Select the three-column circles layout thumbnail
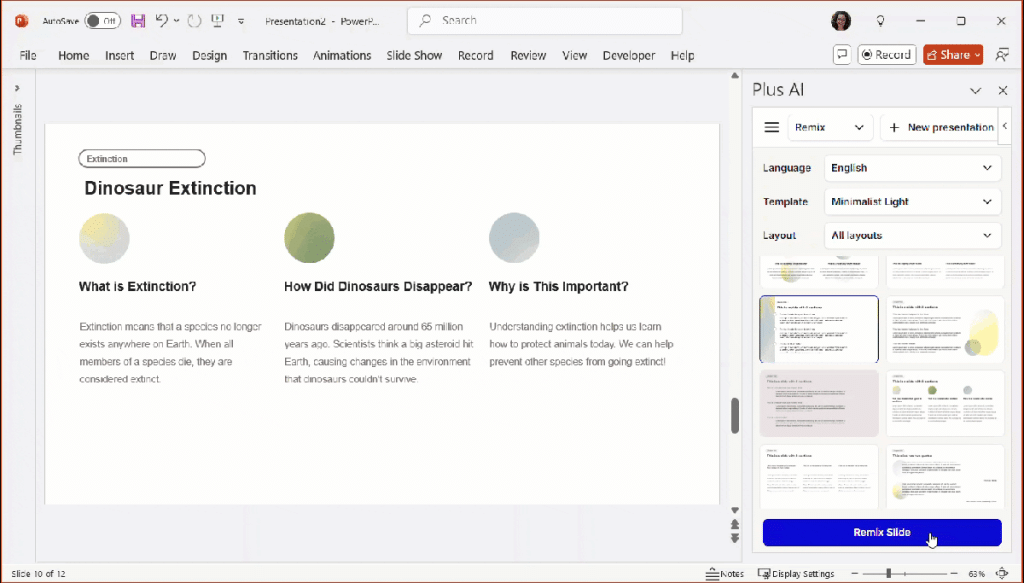This screenshot has height=583, width=1024. (945, 402)
